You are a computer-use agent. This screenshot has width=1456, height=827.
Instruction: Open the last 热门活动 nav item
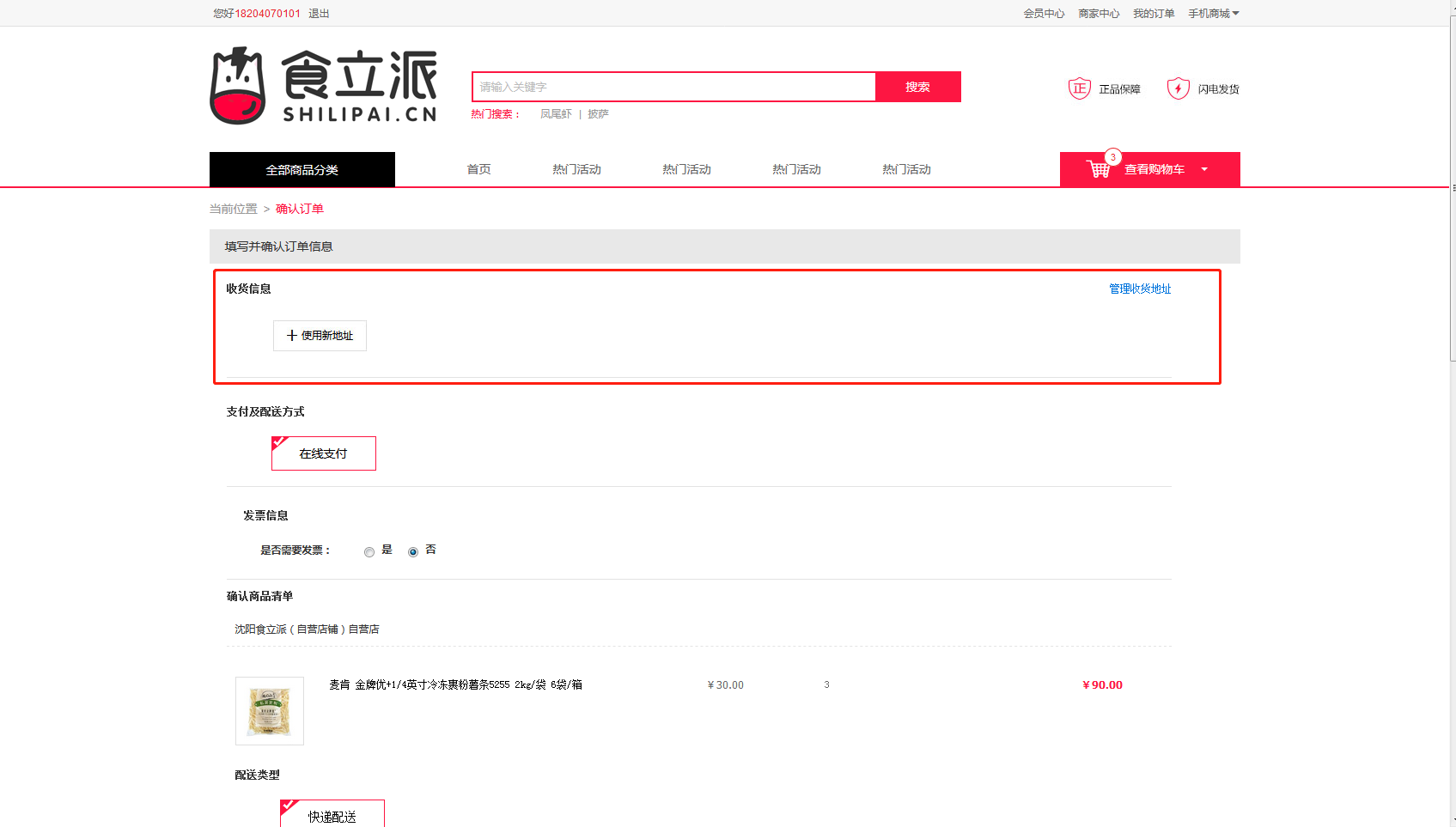(906, 169)
